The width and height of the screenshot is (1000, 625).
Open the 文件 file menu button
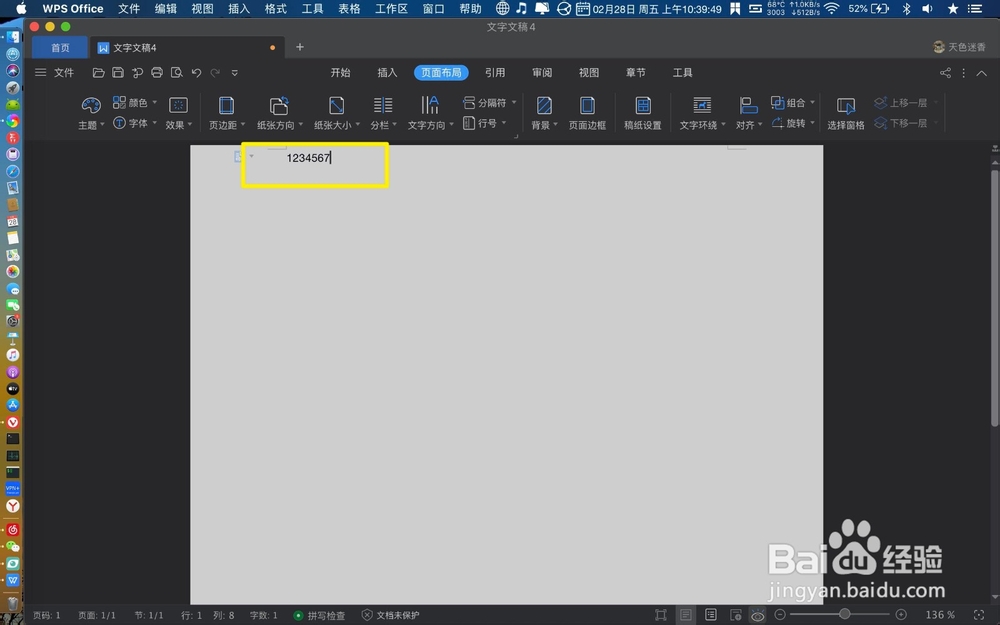tap(55, 73)
